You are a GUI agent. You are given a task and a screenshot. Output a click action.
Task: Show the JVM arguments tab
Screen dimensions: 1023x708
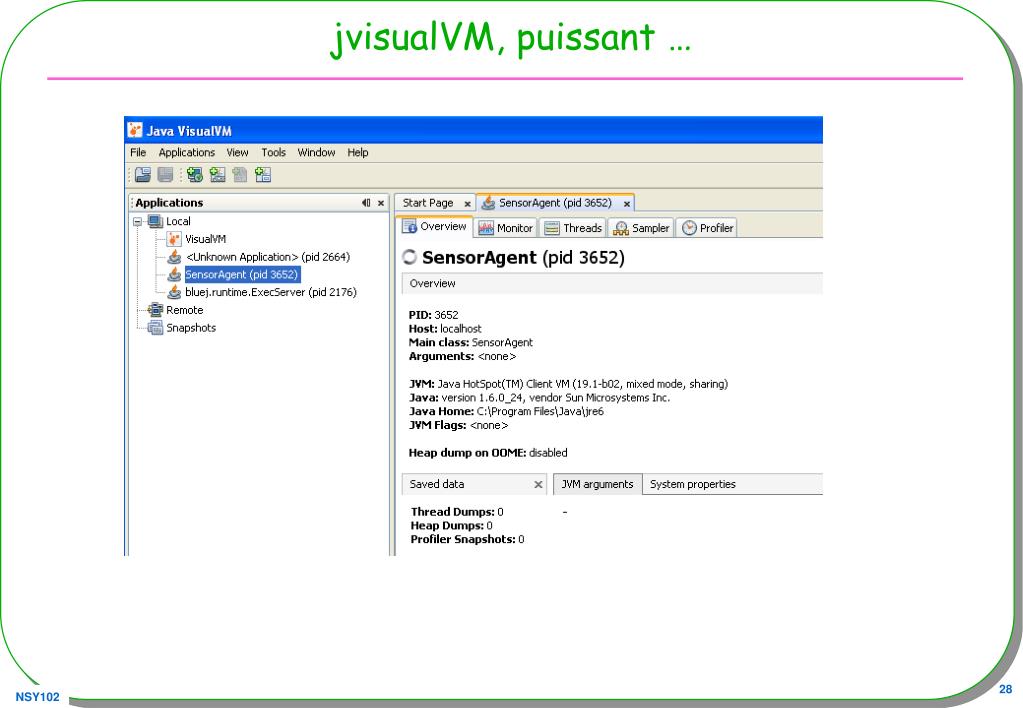(x=598, y=484)
